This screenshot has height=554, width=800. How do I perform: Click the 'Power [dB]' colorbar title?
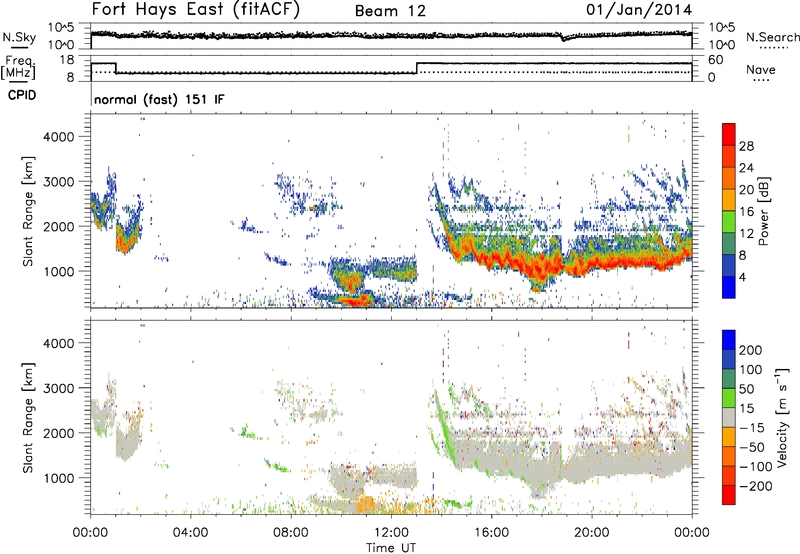[764, 211]
